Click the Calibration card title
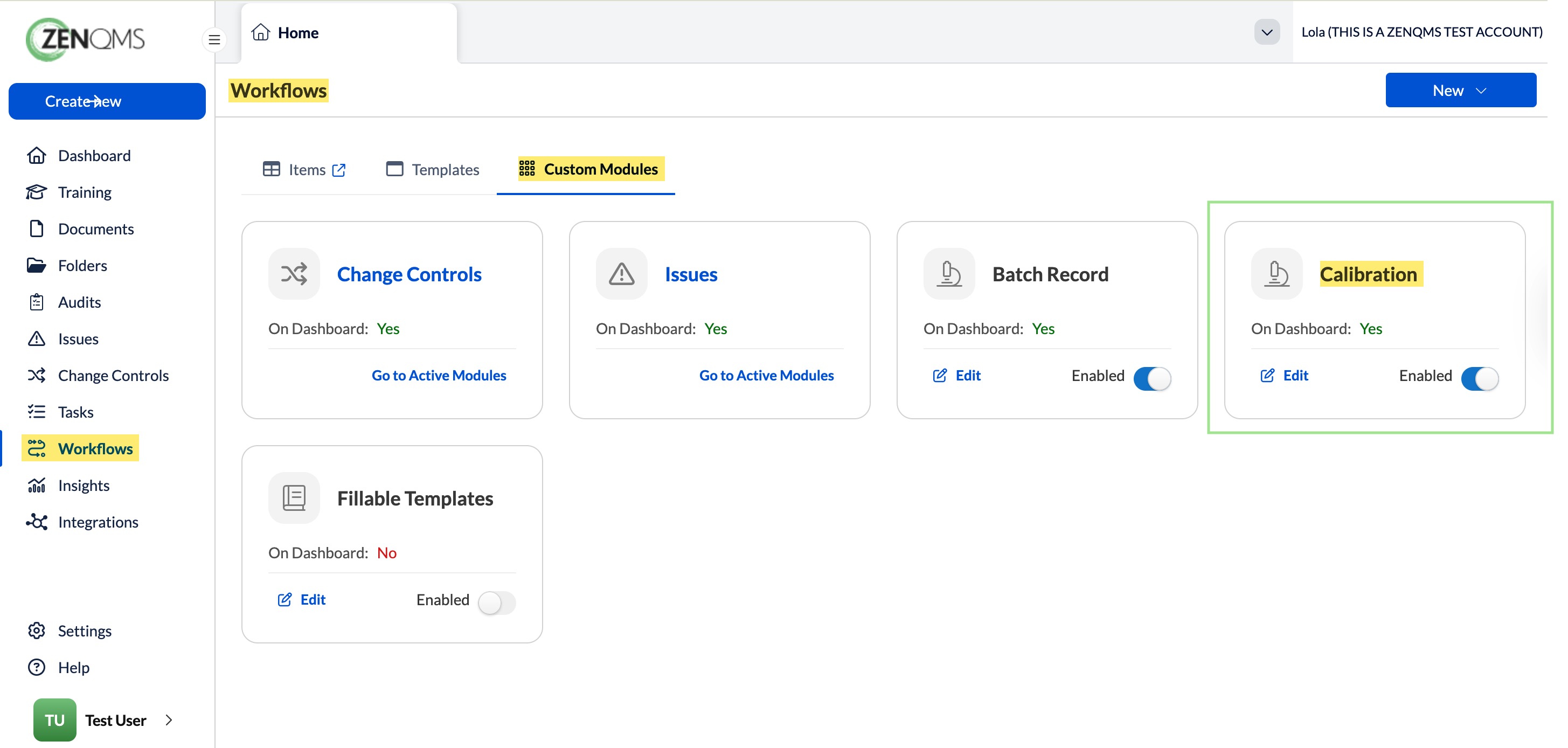 pos(1368,274)
